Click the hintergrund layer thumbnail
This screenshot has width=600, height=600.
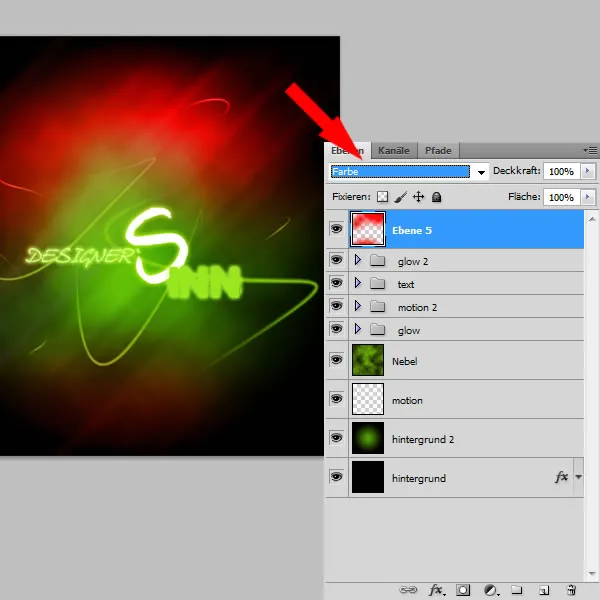click(x=368, y=478)
